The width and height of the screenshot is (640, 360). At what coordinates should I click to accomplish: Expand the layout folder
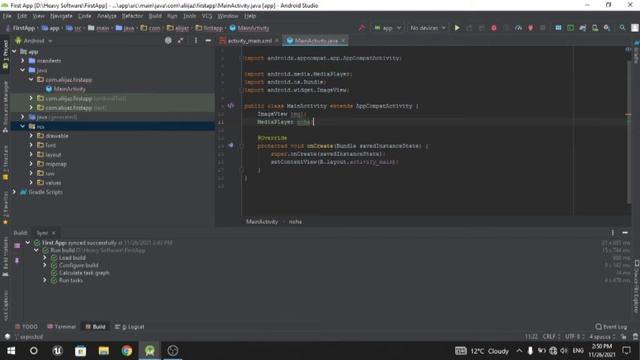pos(31,154)
